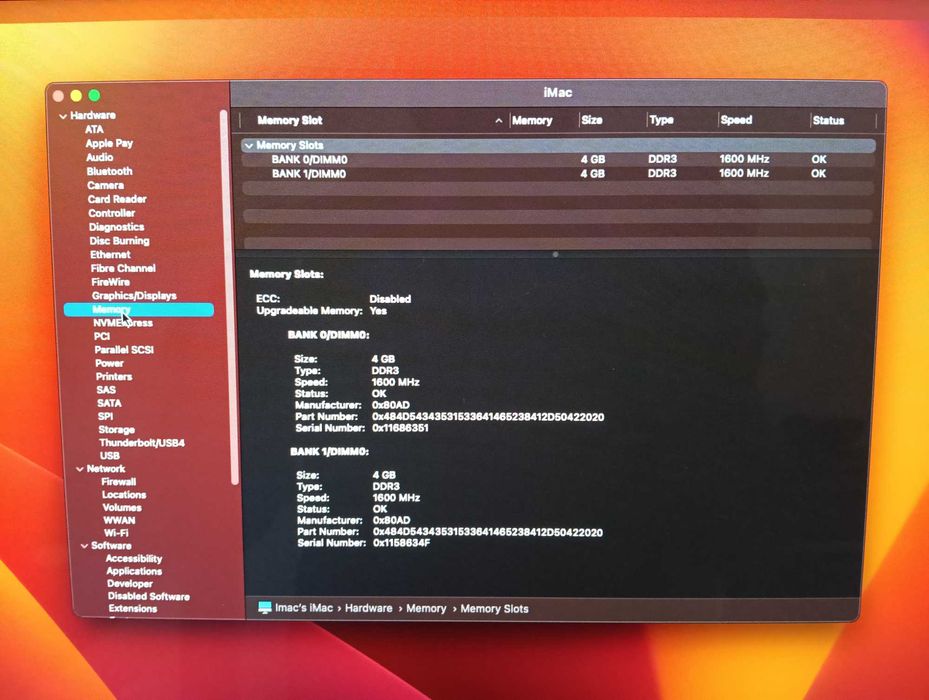Select Applications under Software
Viewport: 929px width, 700px height.
click(134, 571)
